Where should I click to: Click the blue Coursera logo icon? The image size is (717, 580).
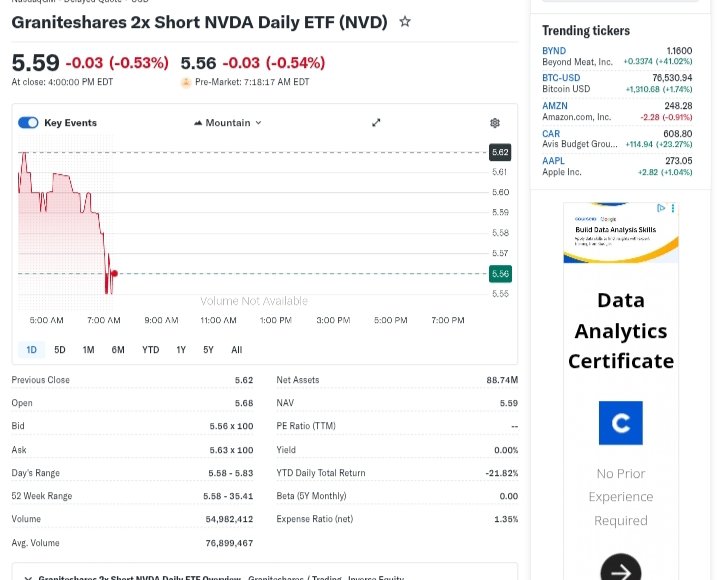coord(620,423)
